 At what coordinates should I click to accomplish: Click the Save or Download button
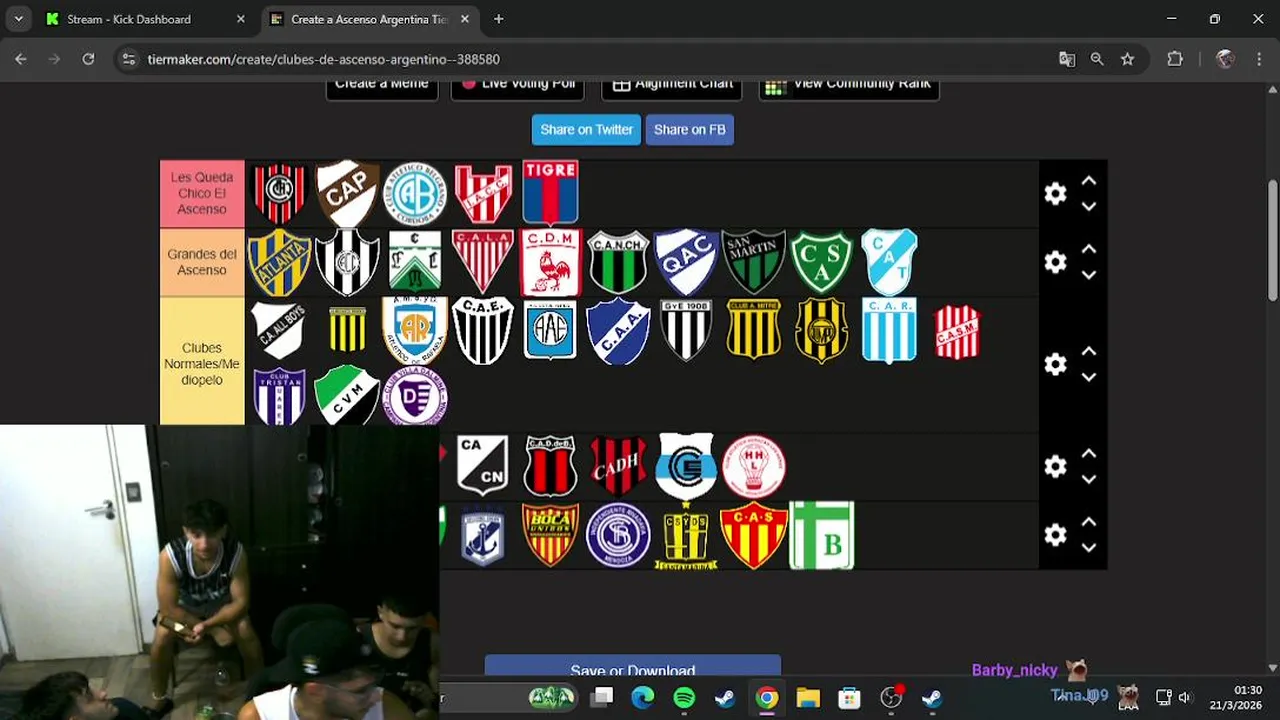click(x=633, y=668)
